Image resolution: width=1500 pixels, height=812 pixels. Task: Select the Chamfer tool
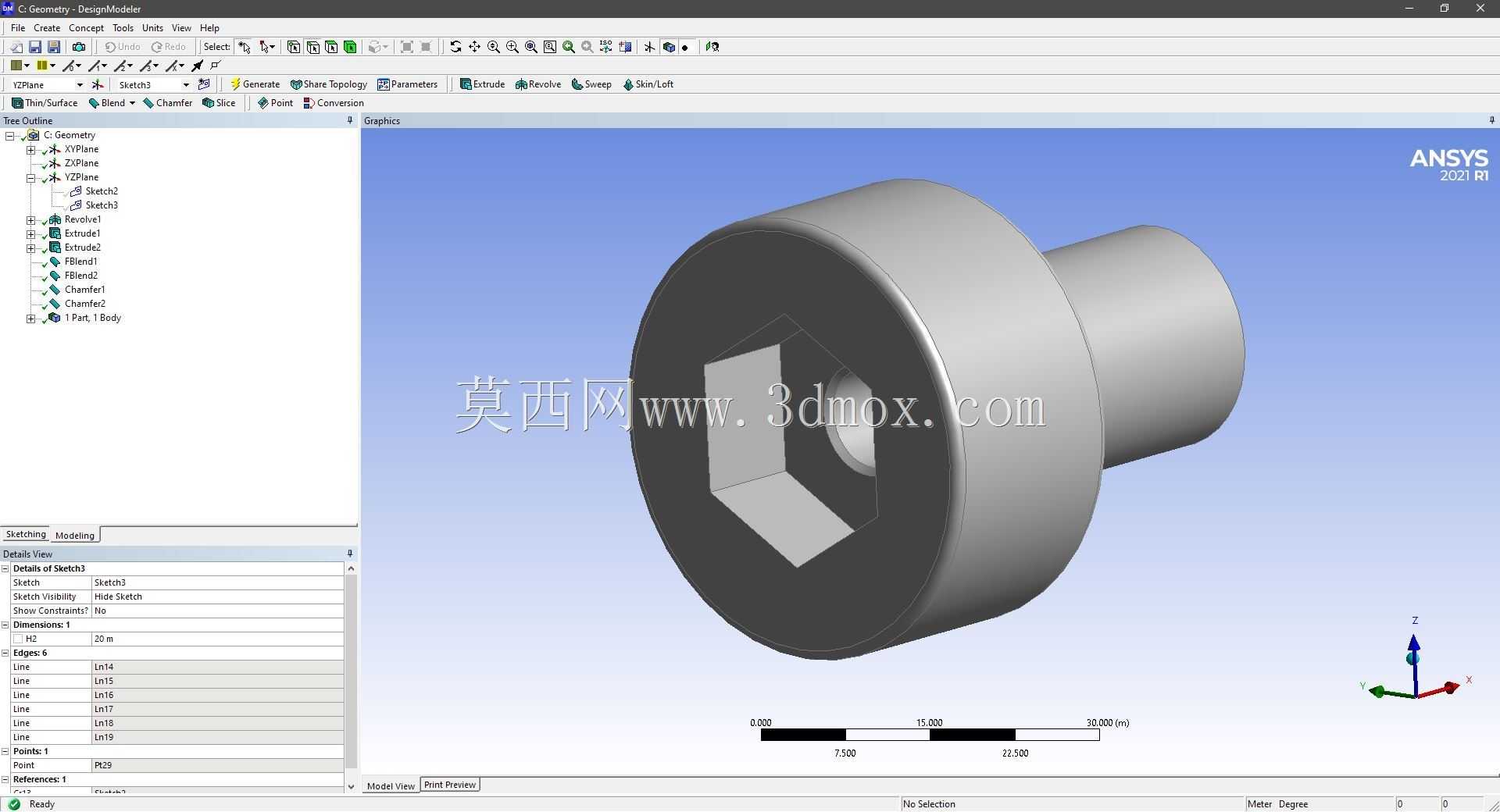tap(167, 103)
